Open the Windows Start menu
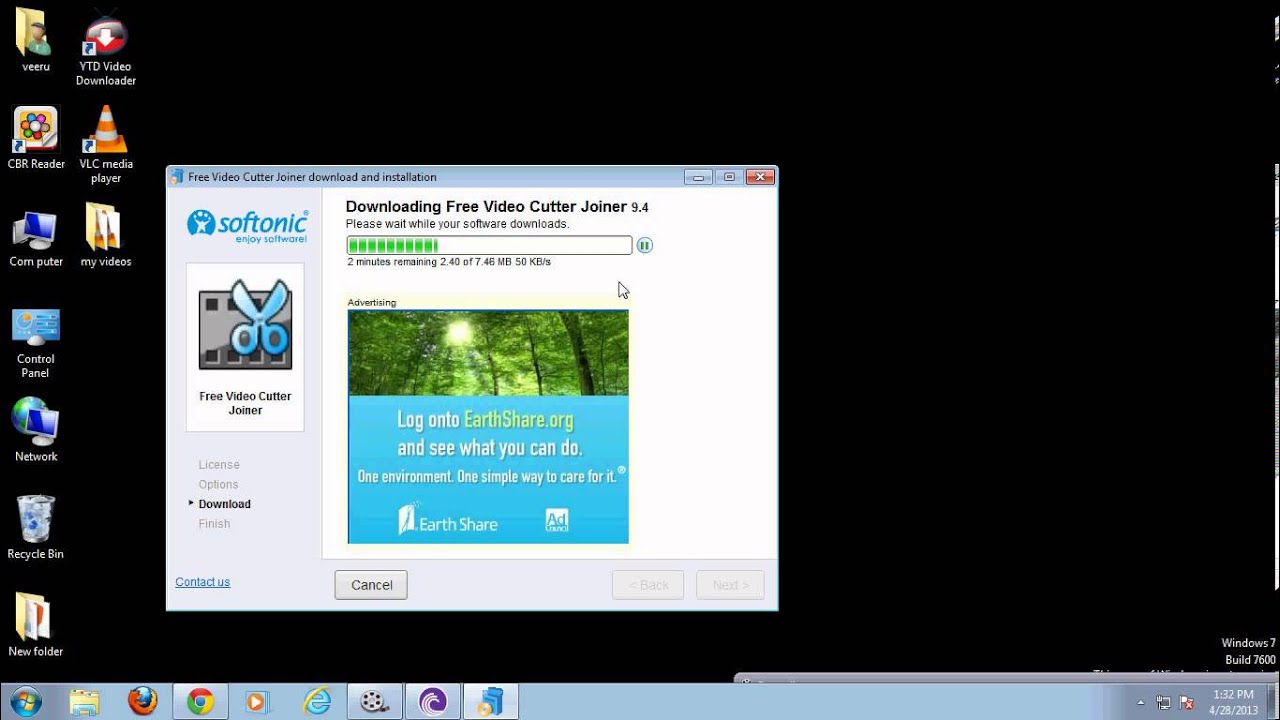1280x720 pixels. (x=25, y=702)
